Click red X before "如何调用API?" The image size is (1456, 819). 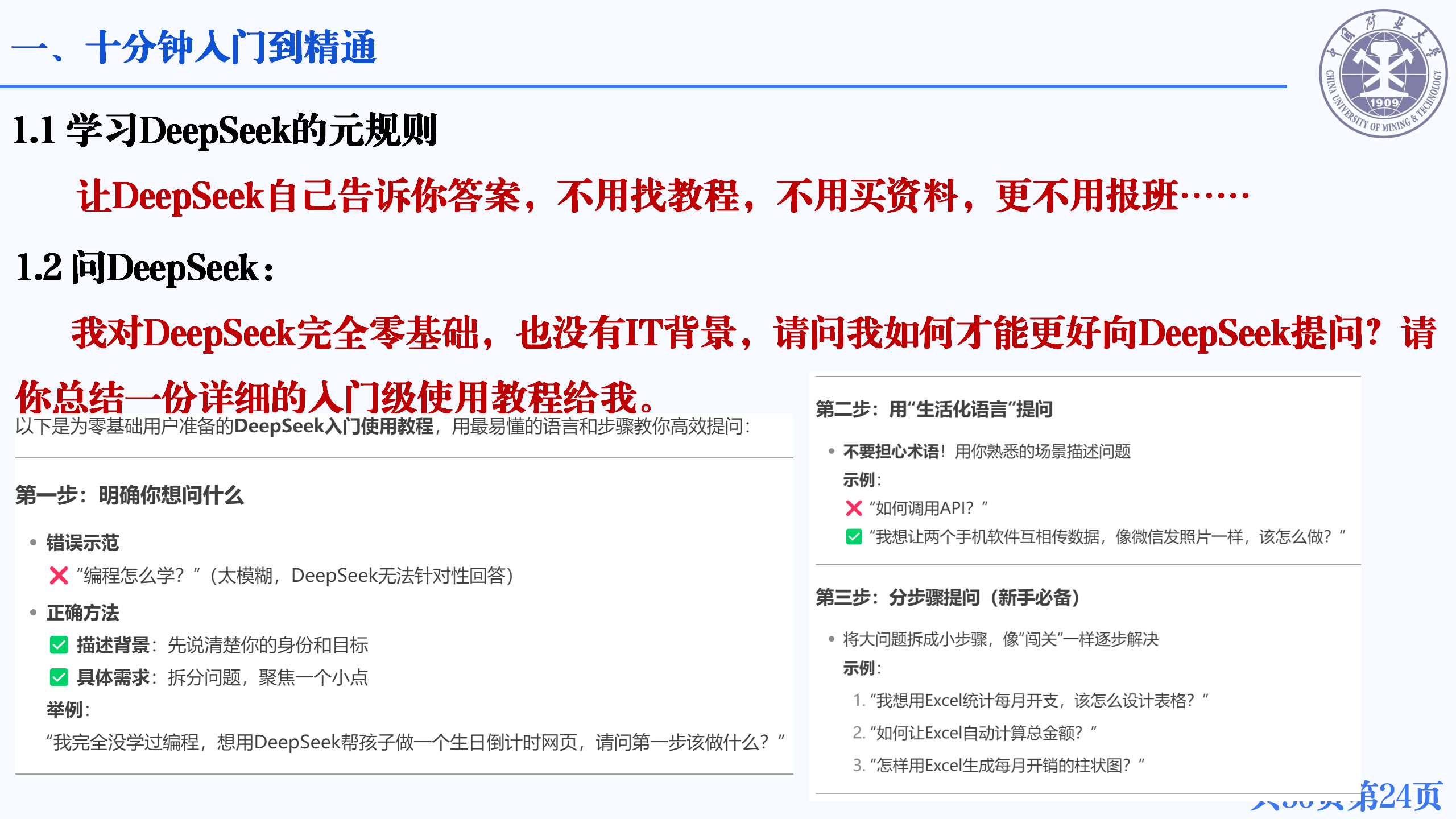coord(854,508)
